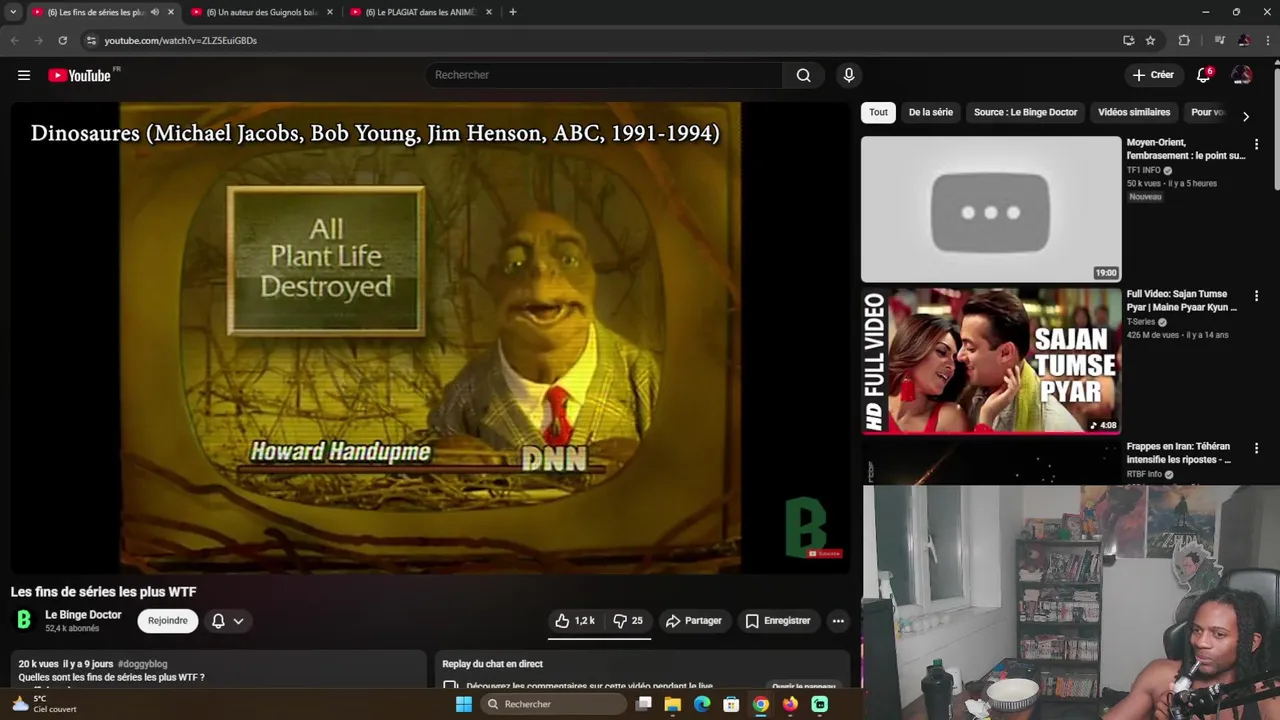The image size is (1280, 720).
Task: Like the video with thumbs up
Action: click(x=576, y=621)
